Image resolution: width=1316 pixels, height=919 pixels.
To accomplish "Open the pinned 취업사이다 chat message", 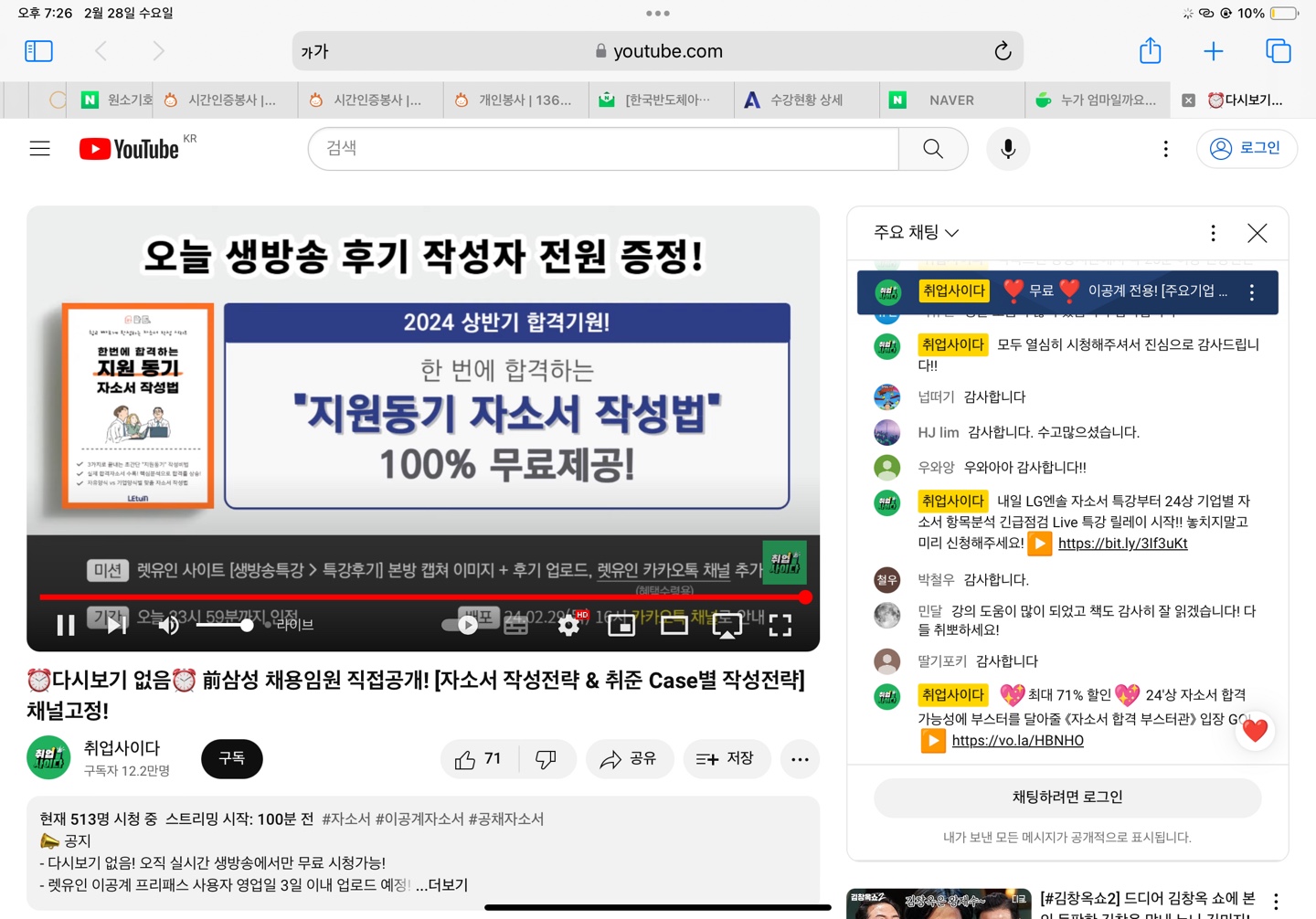I will click(x=1067, y=292).
